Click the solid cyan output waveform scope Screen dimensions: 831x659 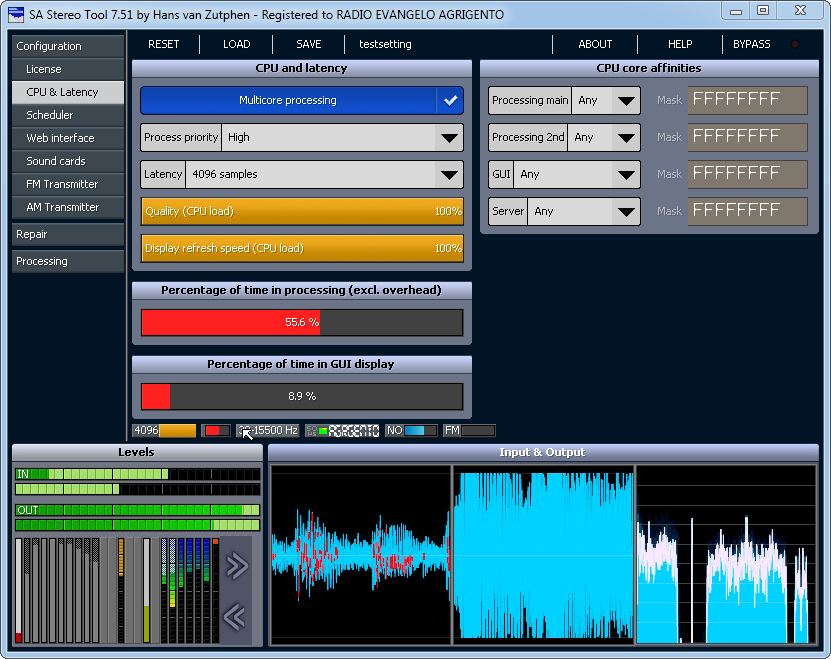click(544, 555)
